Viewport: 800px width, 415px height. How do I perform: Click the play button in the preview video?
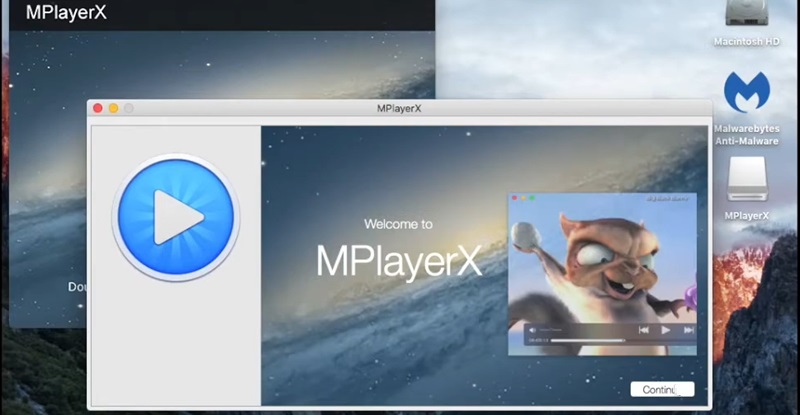coord(666,330)
